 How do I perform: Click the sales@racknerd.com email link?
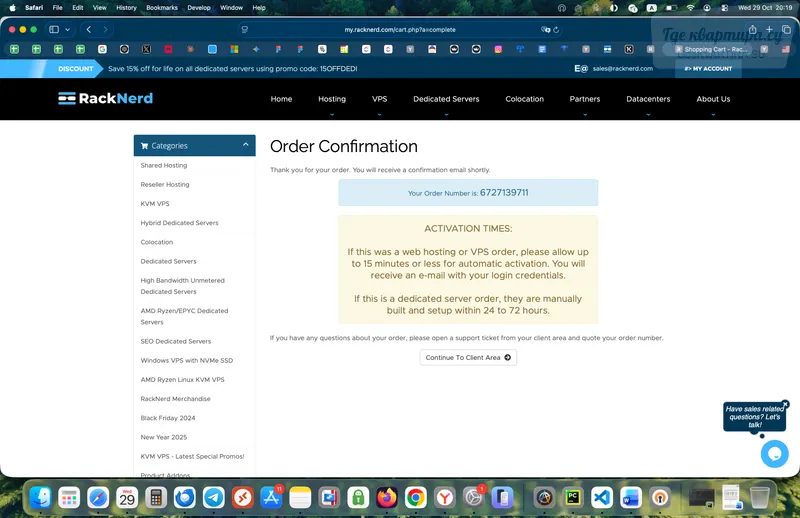pyautogui.click(x=622, y=68)
